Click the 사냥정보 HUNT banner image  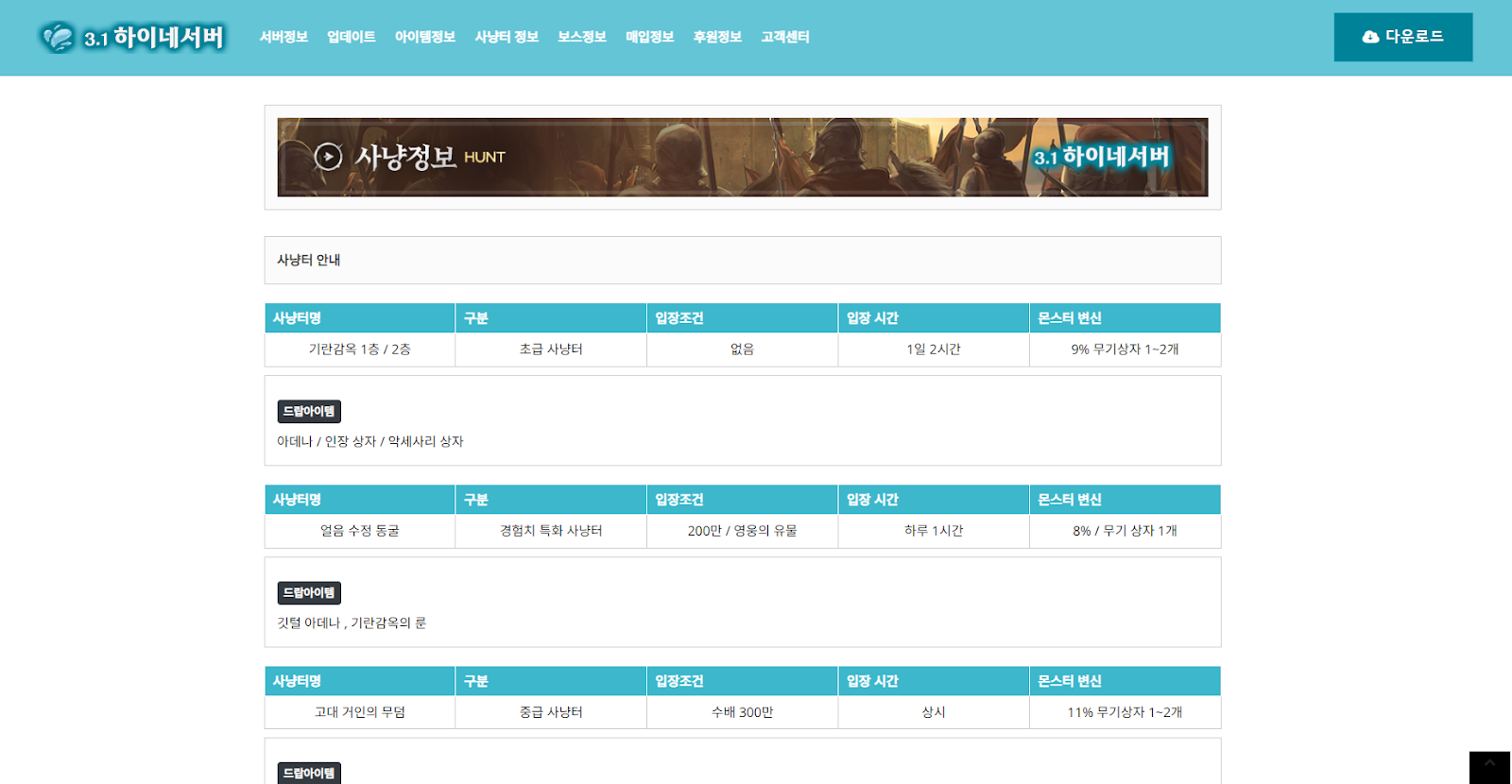[743, 157]
